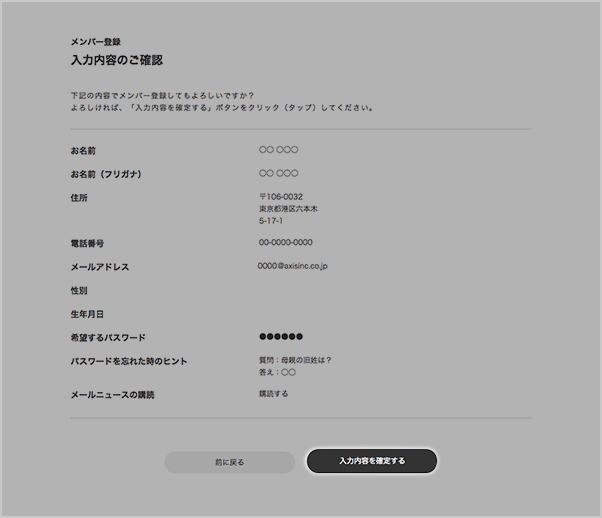This screenshot has width=602, height=518.
Task: Select the hint question 母親の旧姓は？
Action: [x=306, y=360]
